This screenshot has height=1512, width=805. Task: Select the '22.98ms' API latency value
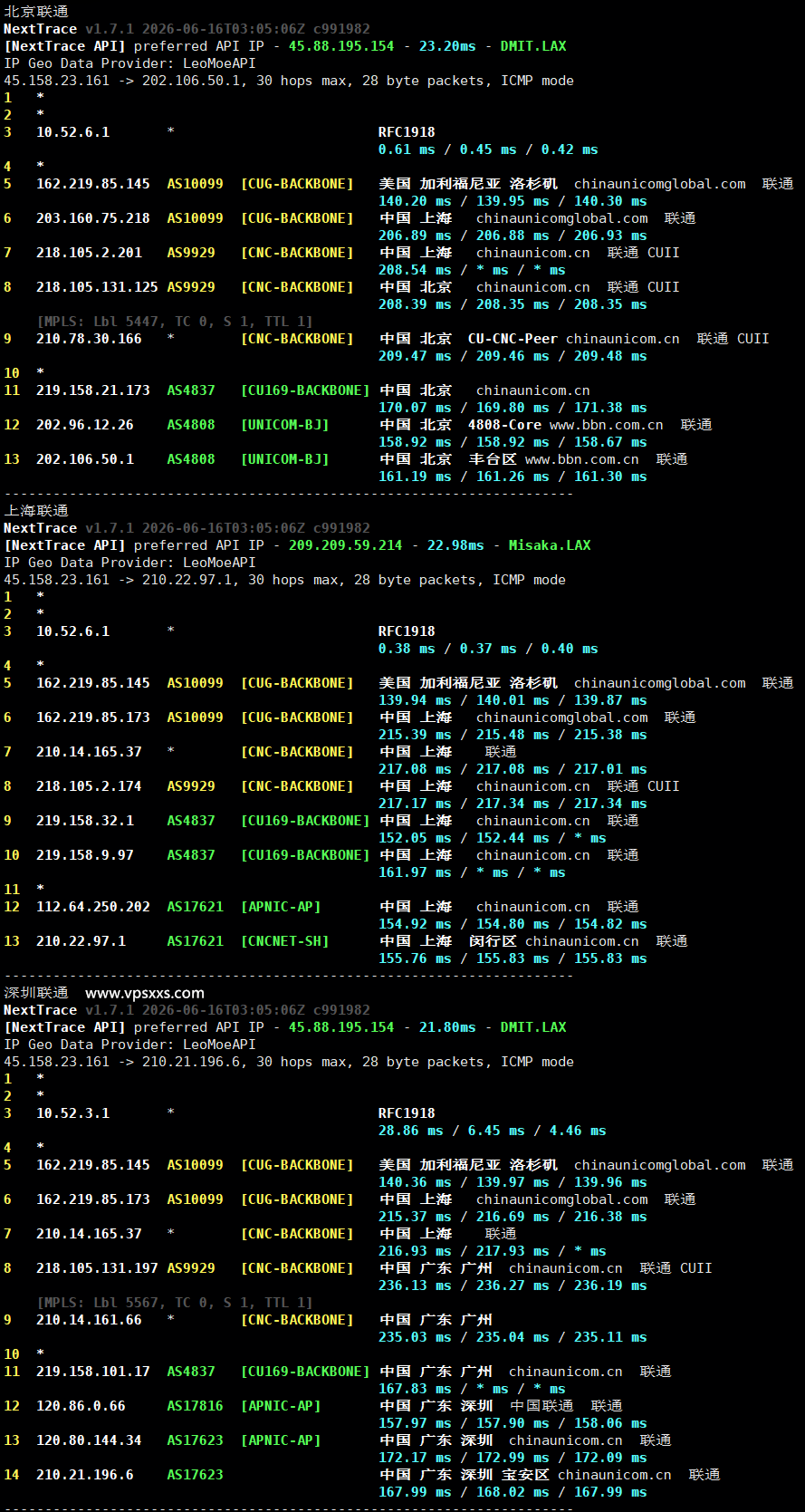click(455, 545)
